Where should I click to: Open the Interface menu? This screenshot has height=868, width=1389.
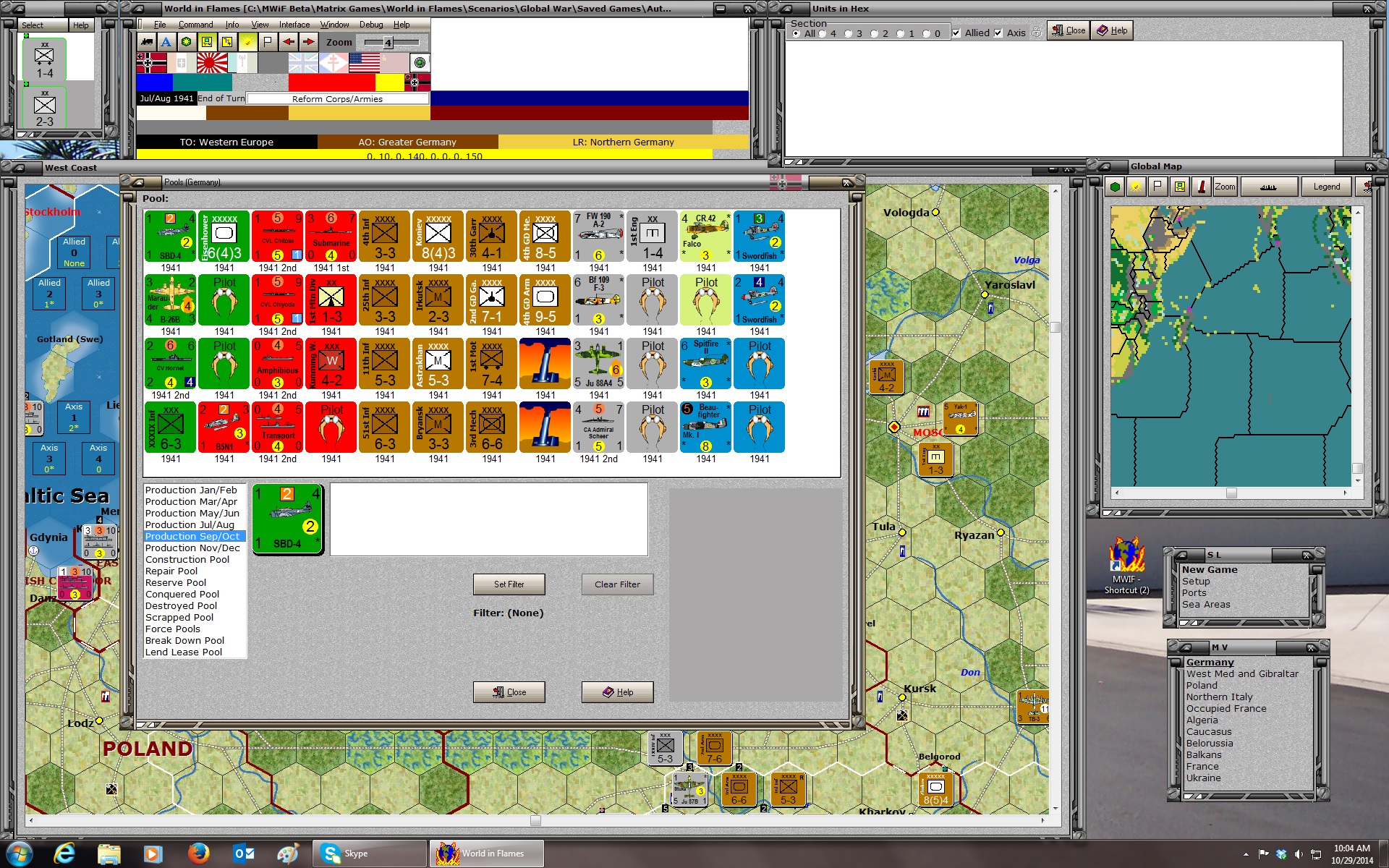[294, 25]
